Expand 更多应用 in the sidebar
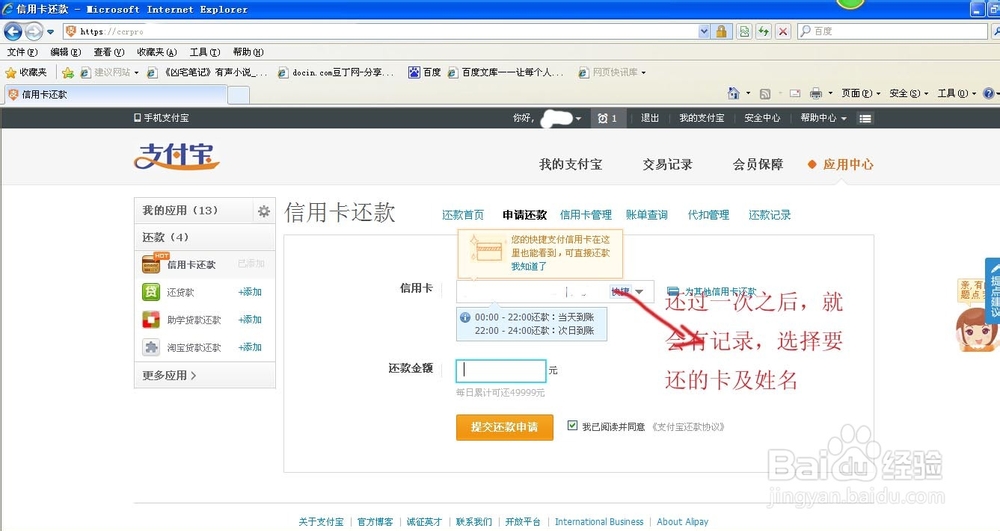Screen dimensions: 1000x531 click(170, 375)
